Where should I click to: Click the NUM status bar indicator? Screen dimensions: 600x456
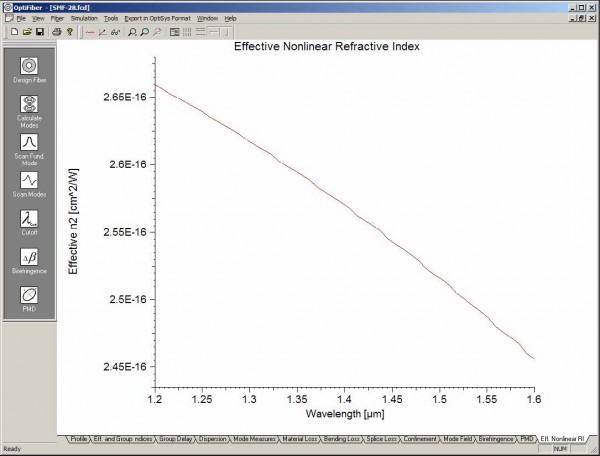tap(561, 449)
